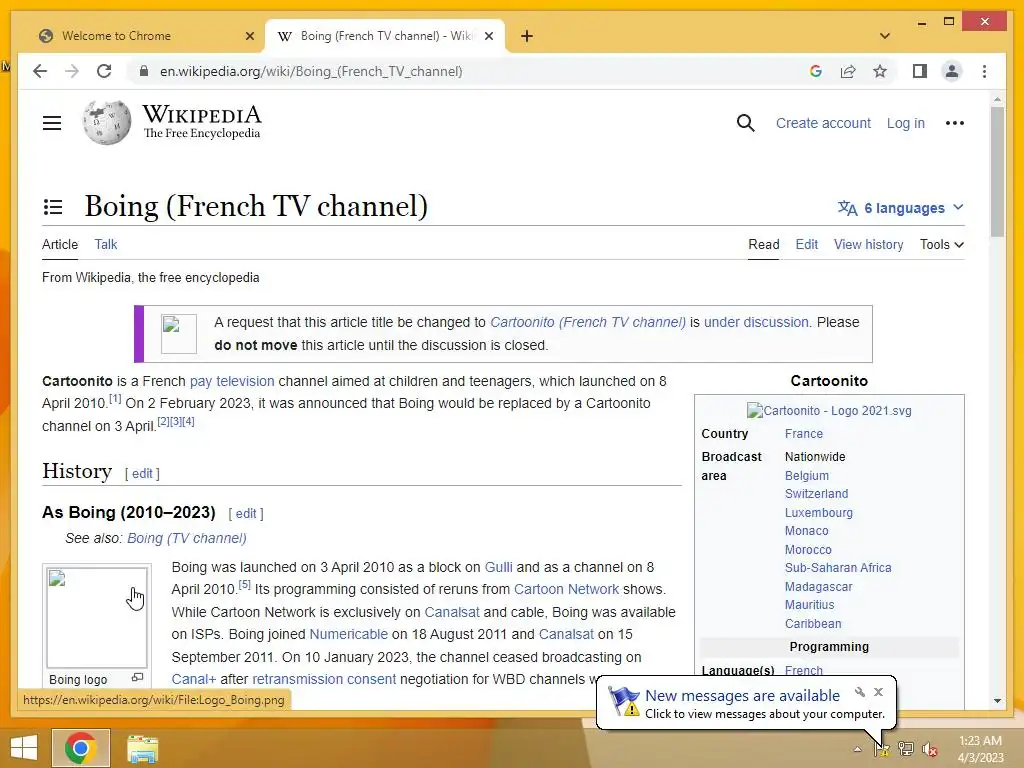Bookmark this page with the star icon
1024x768 pixels.
880,71
